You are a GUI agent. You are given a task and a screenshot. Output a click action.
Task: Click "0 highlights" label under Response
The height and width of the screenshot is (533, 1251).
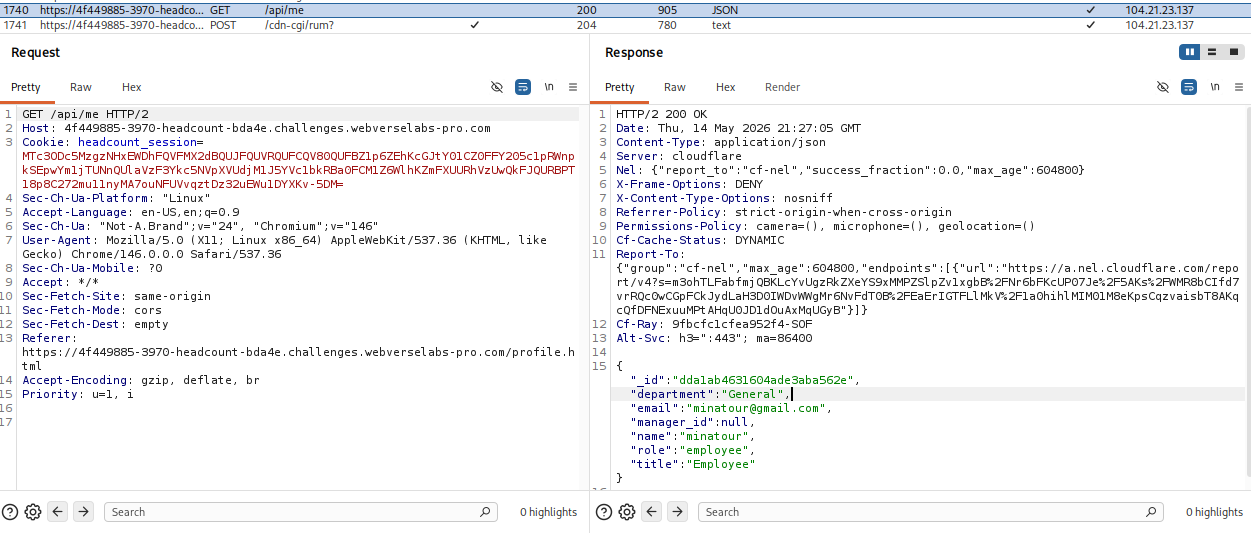pos(1214,512)
